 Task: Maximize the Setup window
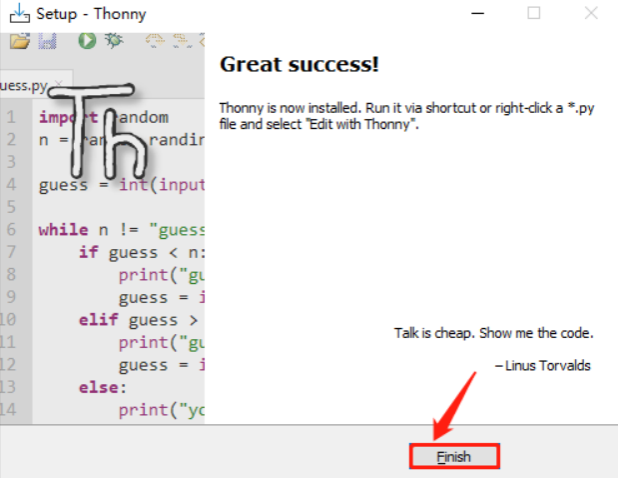pos(534,13)
